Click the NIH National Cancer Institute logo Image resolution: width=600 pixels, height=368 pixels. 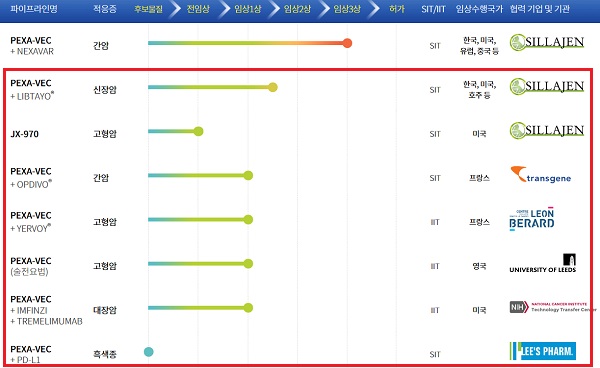click(553, 307)
